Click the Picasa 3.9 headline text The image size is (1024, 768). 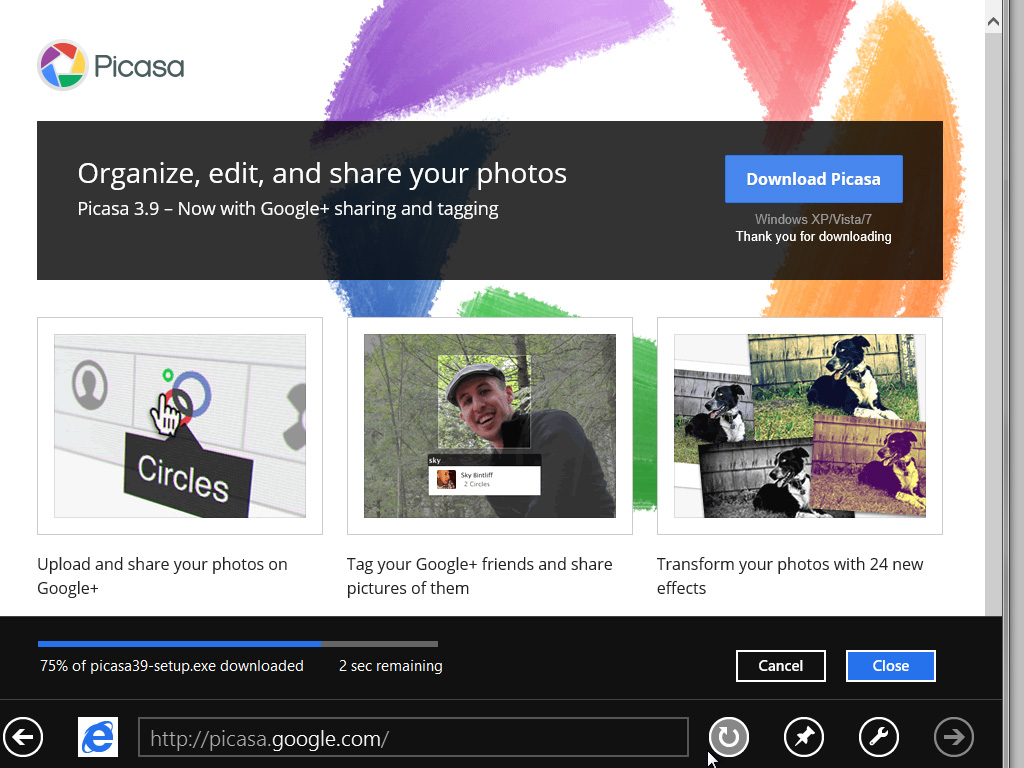[288, 208]
